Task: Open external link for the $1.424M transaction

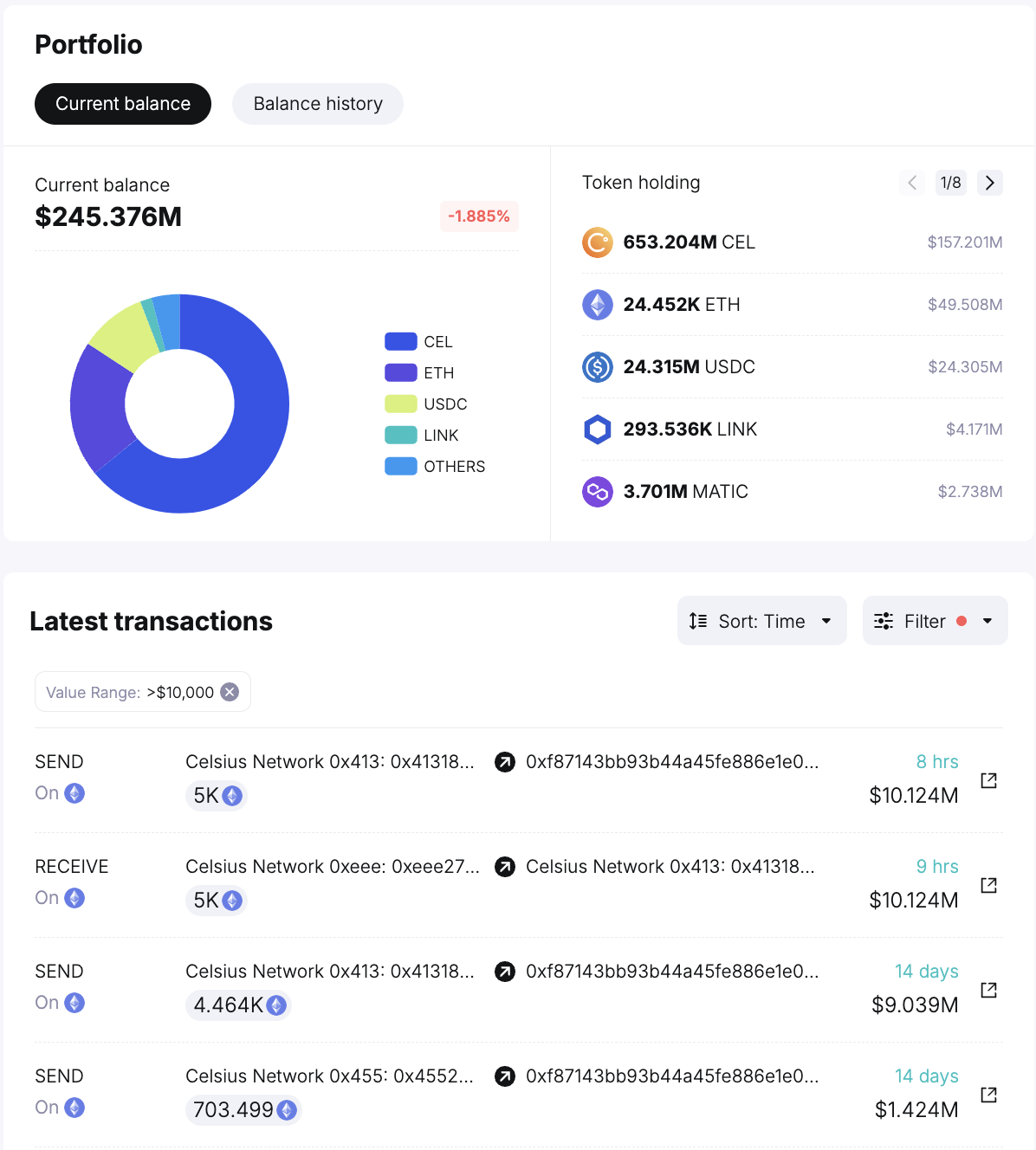Action: tap(988, 1094)
